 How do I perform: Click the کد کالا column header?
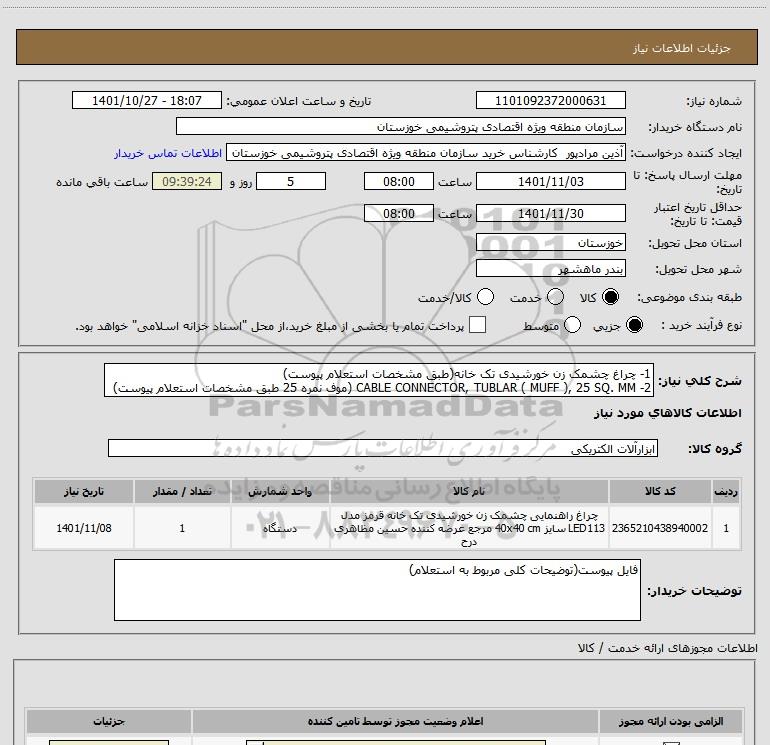tap(660, 491)
